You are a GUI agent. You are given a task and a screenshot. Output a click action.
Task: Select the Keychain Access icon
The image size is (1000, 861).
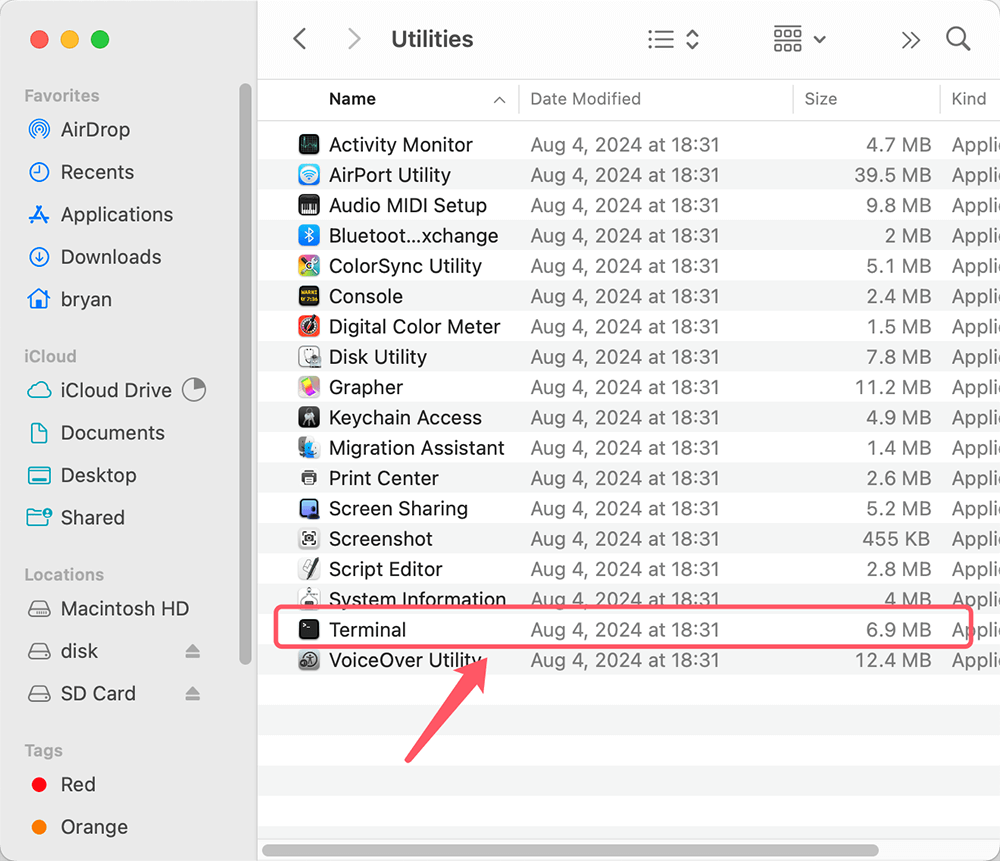coord(309,417)
